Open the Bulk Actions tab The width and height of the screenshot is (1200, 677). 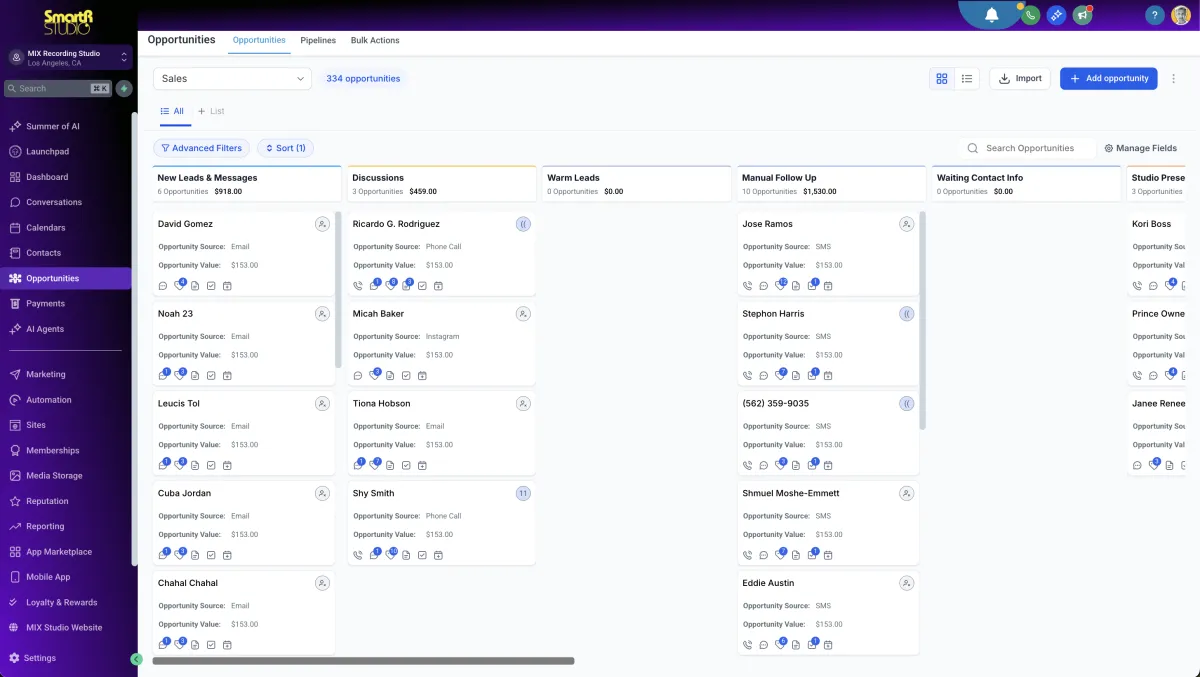375,40
